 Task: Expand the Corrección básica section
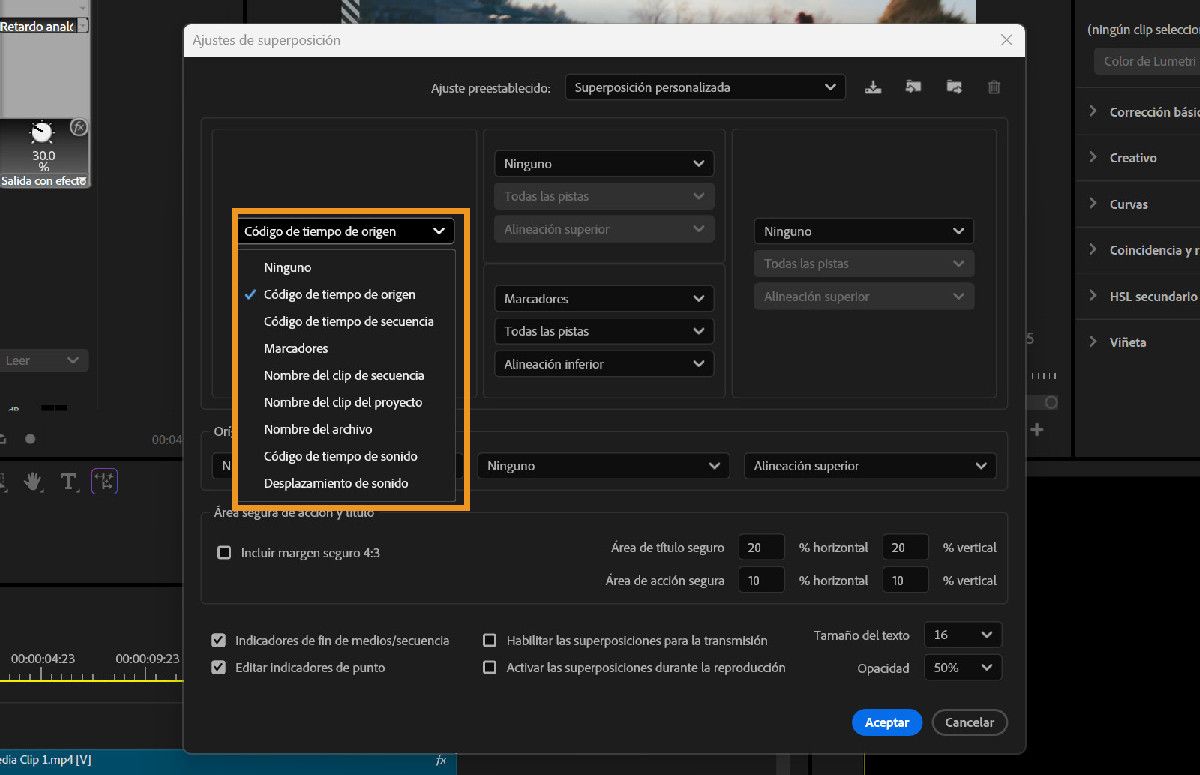pyautogui.click(x=1093, y=111)
